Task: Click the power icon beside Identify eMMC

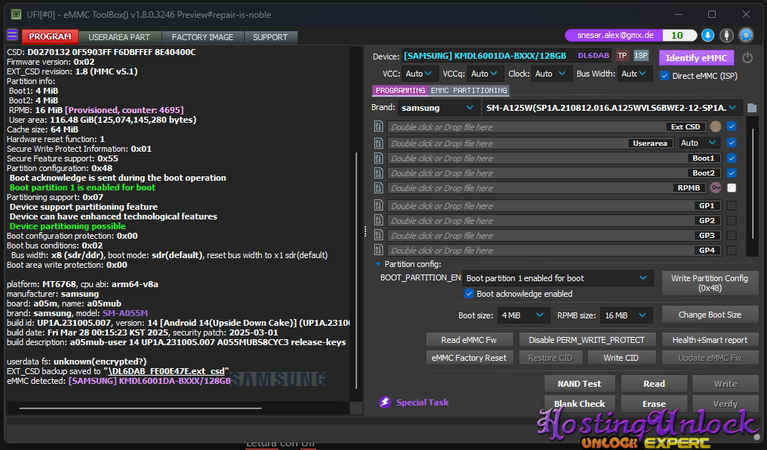Action: [748, 57]
